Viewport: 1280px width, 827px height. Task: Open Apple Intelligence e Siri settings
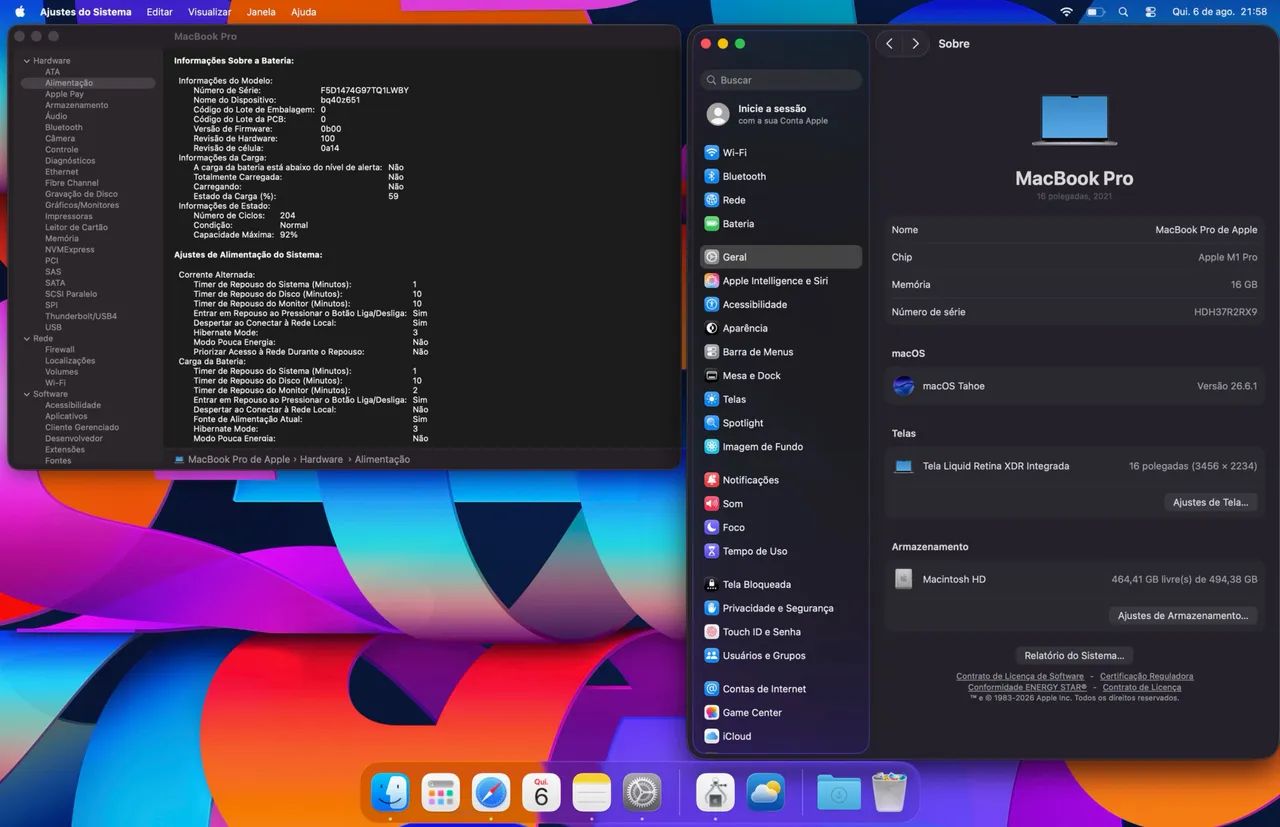[x=781, y=281]
